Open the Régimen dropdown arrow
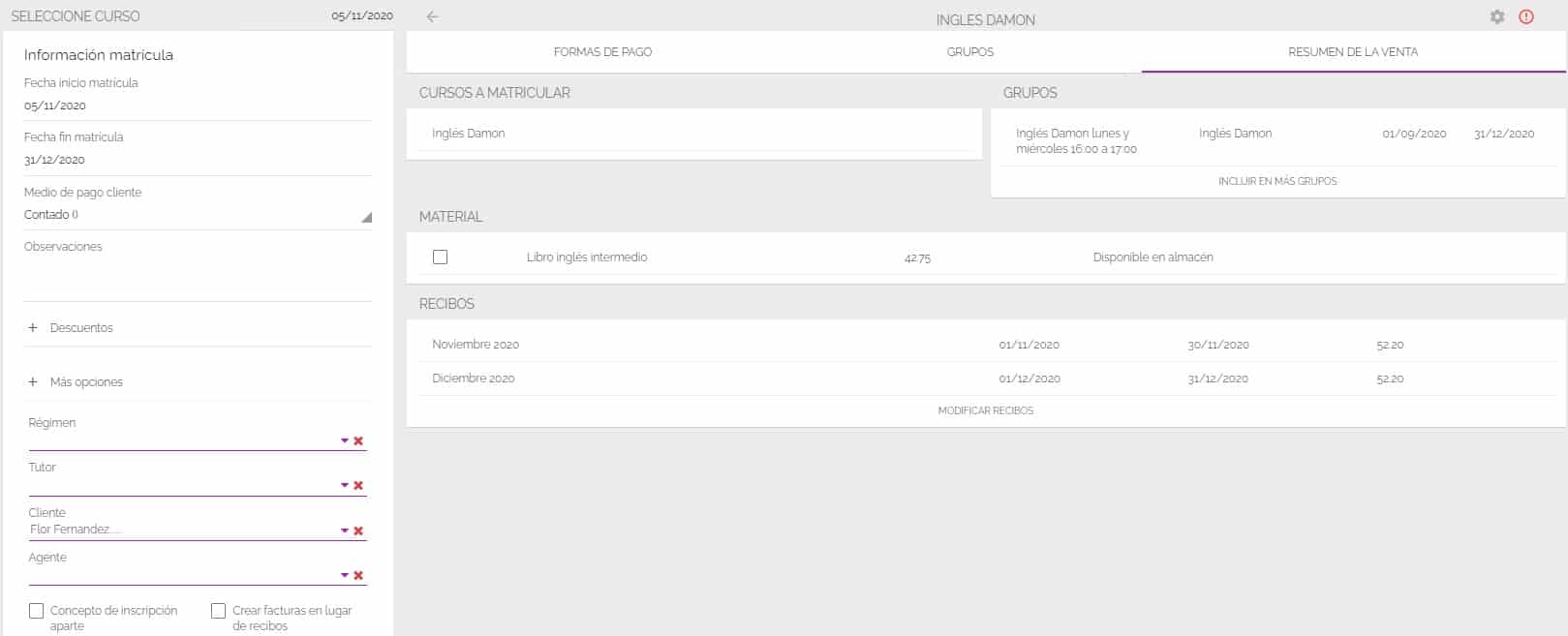The height and width of the screenshot is (636, 1568). click(x=344, y=440)
